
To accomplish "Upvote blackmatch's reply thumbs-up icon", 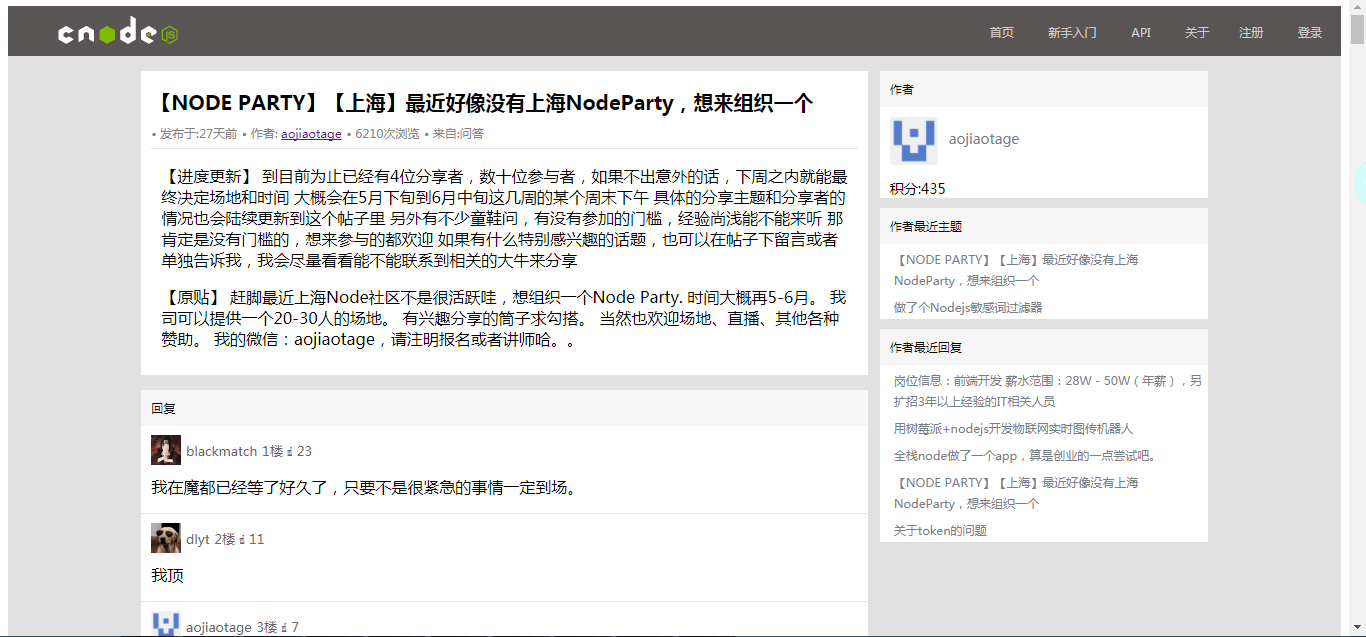I will coord(289,451).
